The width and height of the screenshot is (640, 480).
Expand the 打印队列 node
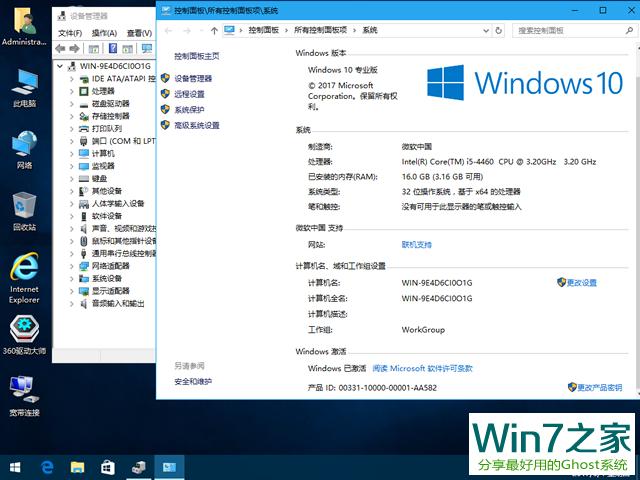point(71,129)
